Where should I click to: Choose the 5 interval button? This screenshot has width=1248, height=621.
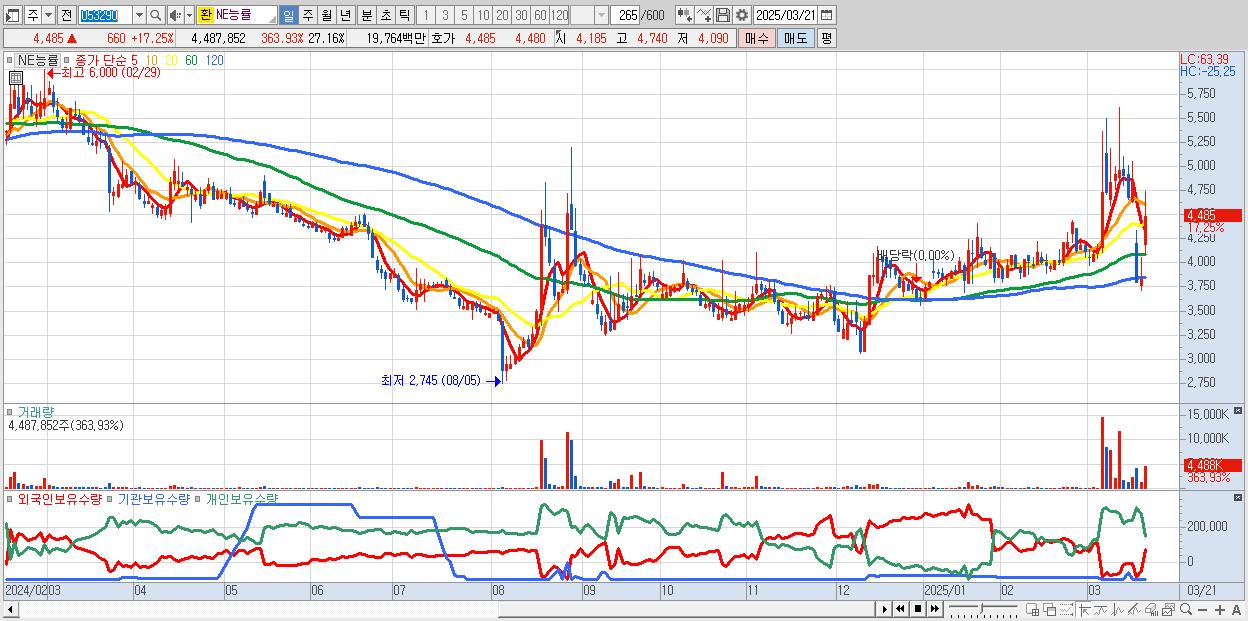[x=464, y=15]
